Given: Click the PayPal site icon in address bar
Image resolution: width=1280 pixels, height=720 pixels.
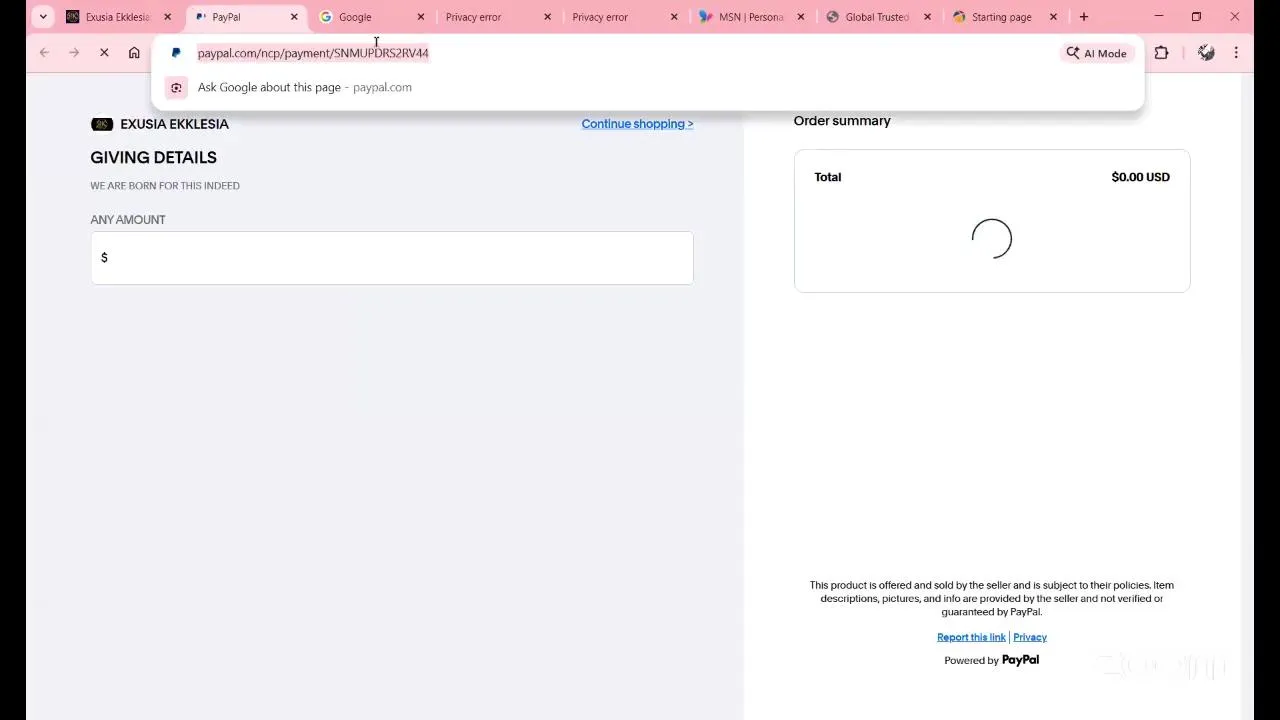Looking at the screenshot, I should coord(176,53).
